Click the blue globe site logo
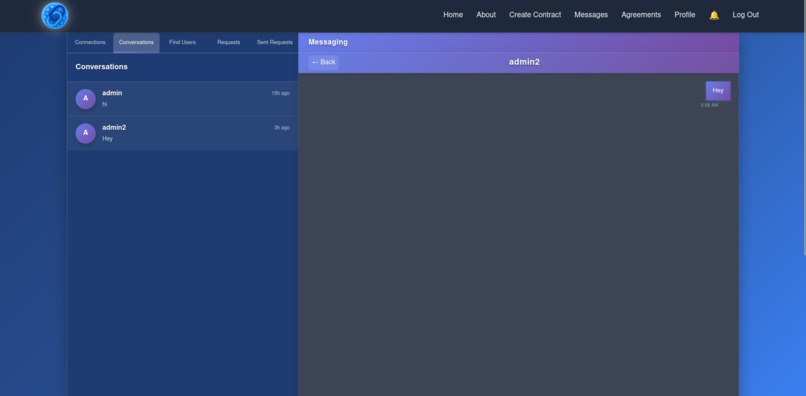 coord(54,15)
